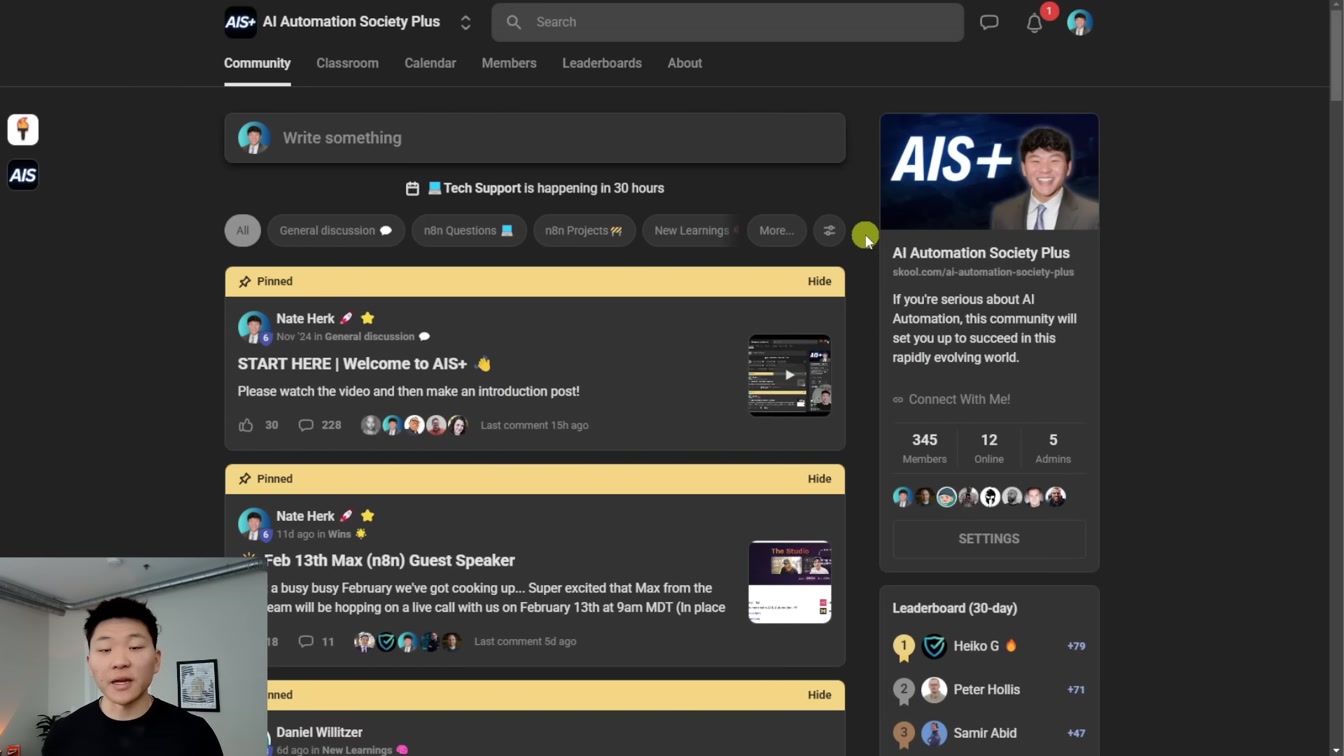Viewport: 1344px width, 756px height.
Task: Hide the pinned Feb 13th Max post
Action: pyautogui.click(x=819, y=479)
